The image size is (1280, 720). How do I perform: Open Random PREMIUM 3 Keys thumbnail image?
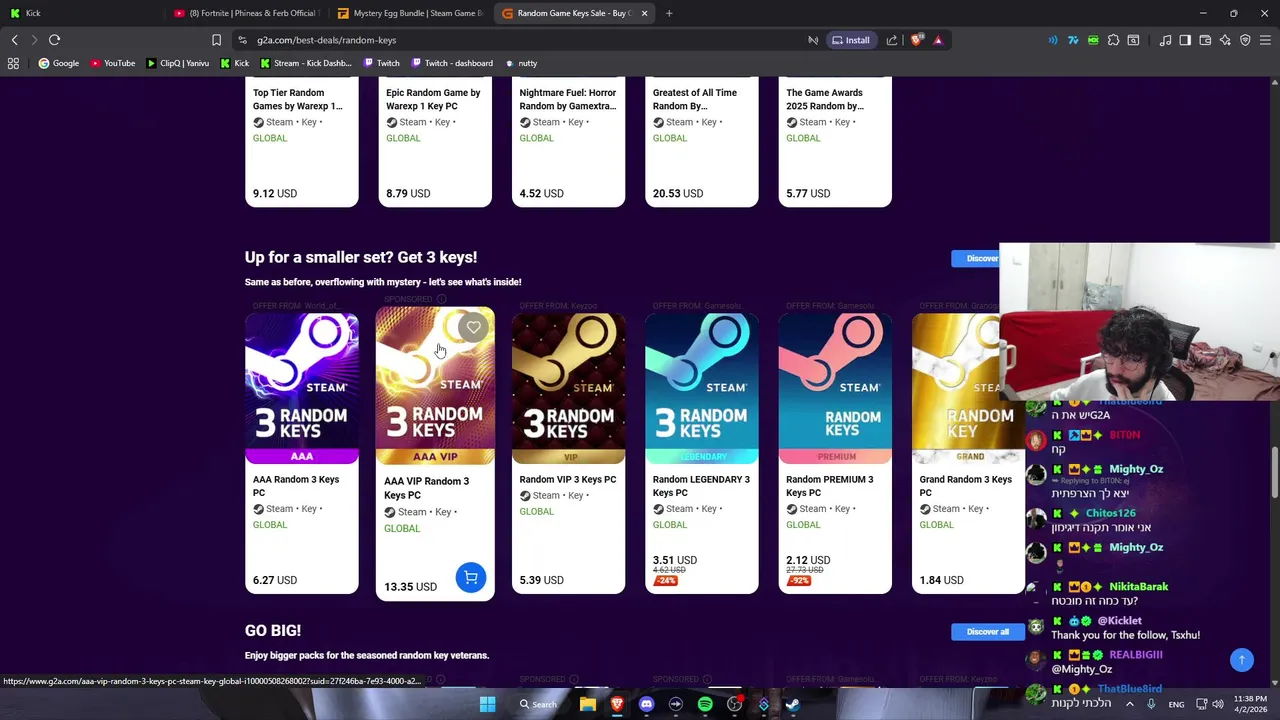coord(835,388)
